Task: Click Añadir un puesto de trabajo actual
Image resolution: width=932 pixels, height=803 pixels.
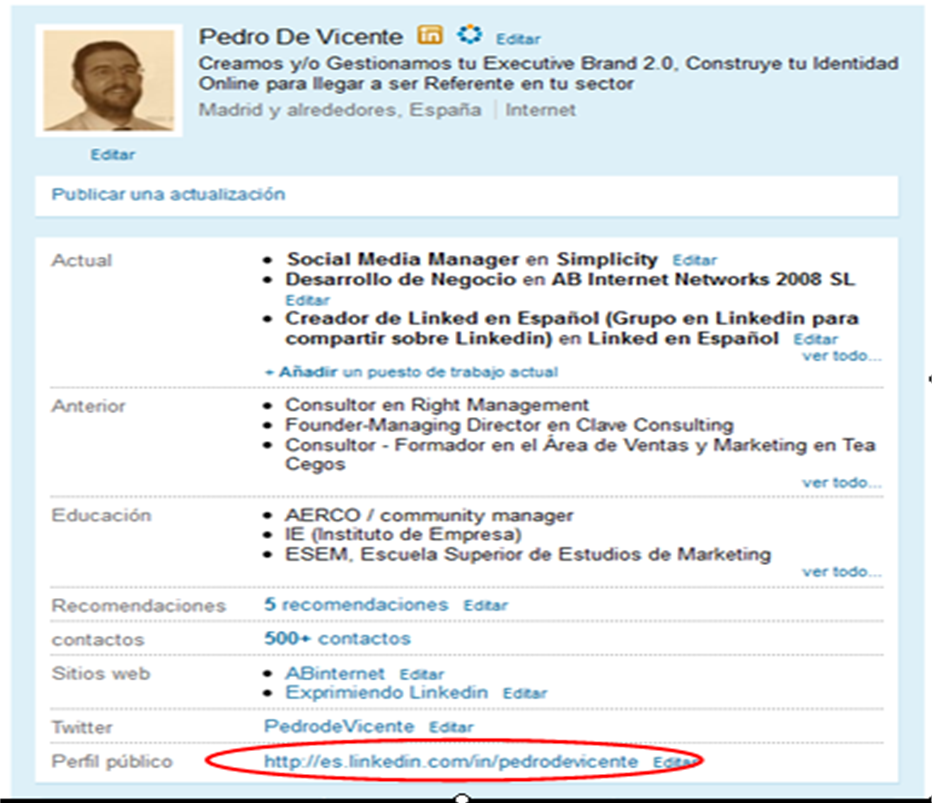Action: click(x=411, y=372)
